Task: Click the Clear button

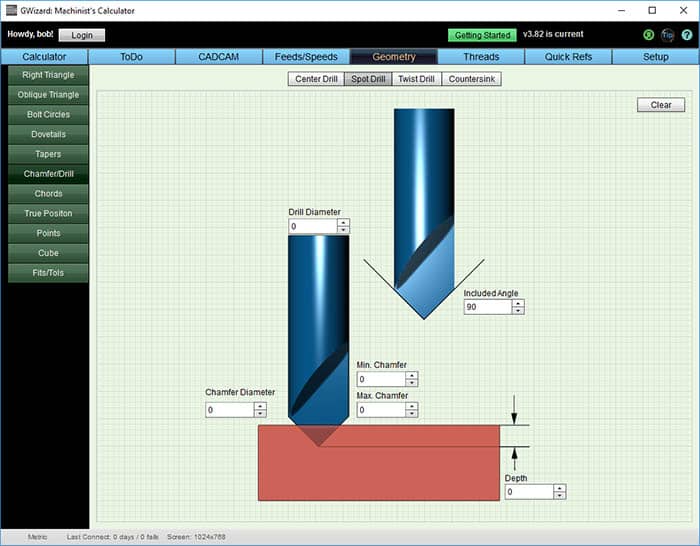Action: [661, 105]
